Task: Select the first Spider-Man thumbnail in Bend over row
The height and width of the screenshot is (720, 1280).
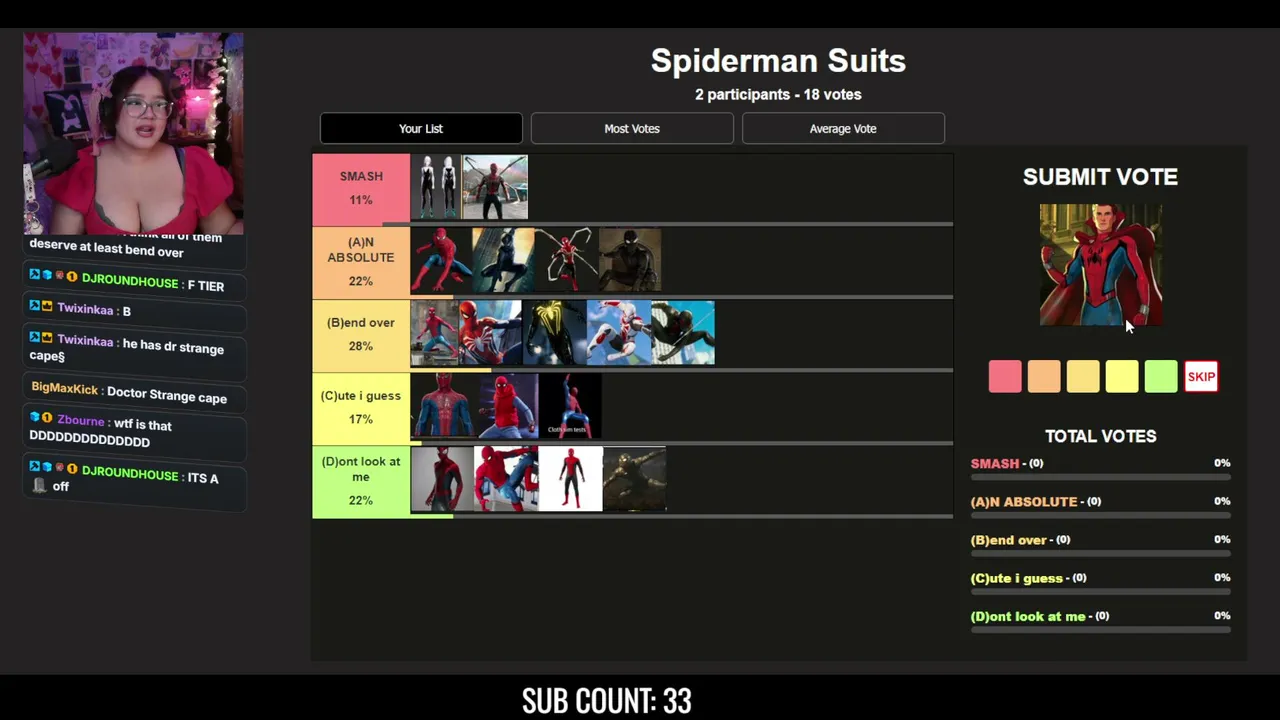Action: [435, 333]
